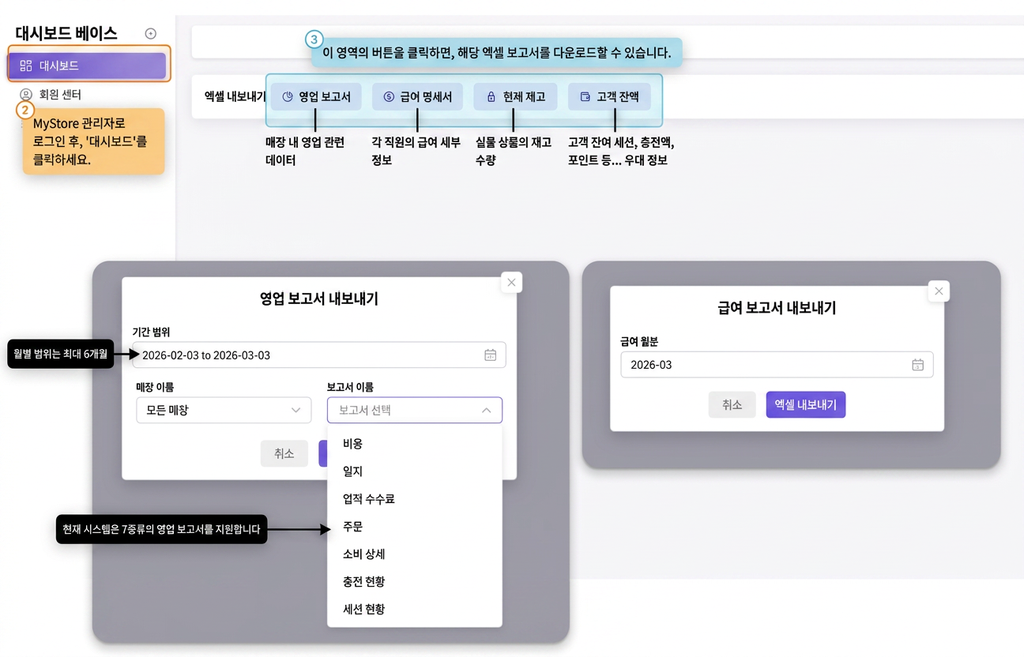Select 충전 현황 from report list
1024x657 pixels.
[x=415, y=581]
